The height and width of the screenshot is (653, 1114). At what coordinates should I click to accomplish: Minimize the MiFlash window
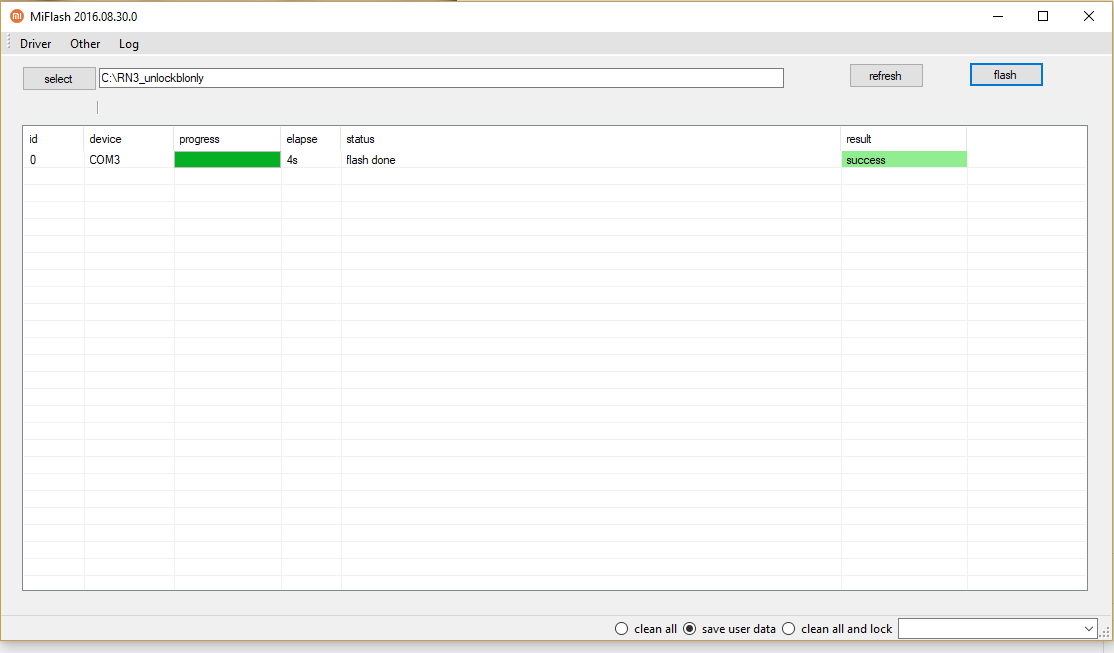coord(998,16)
